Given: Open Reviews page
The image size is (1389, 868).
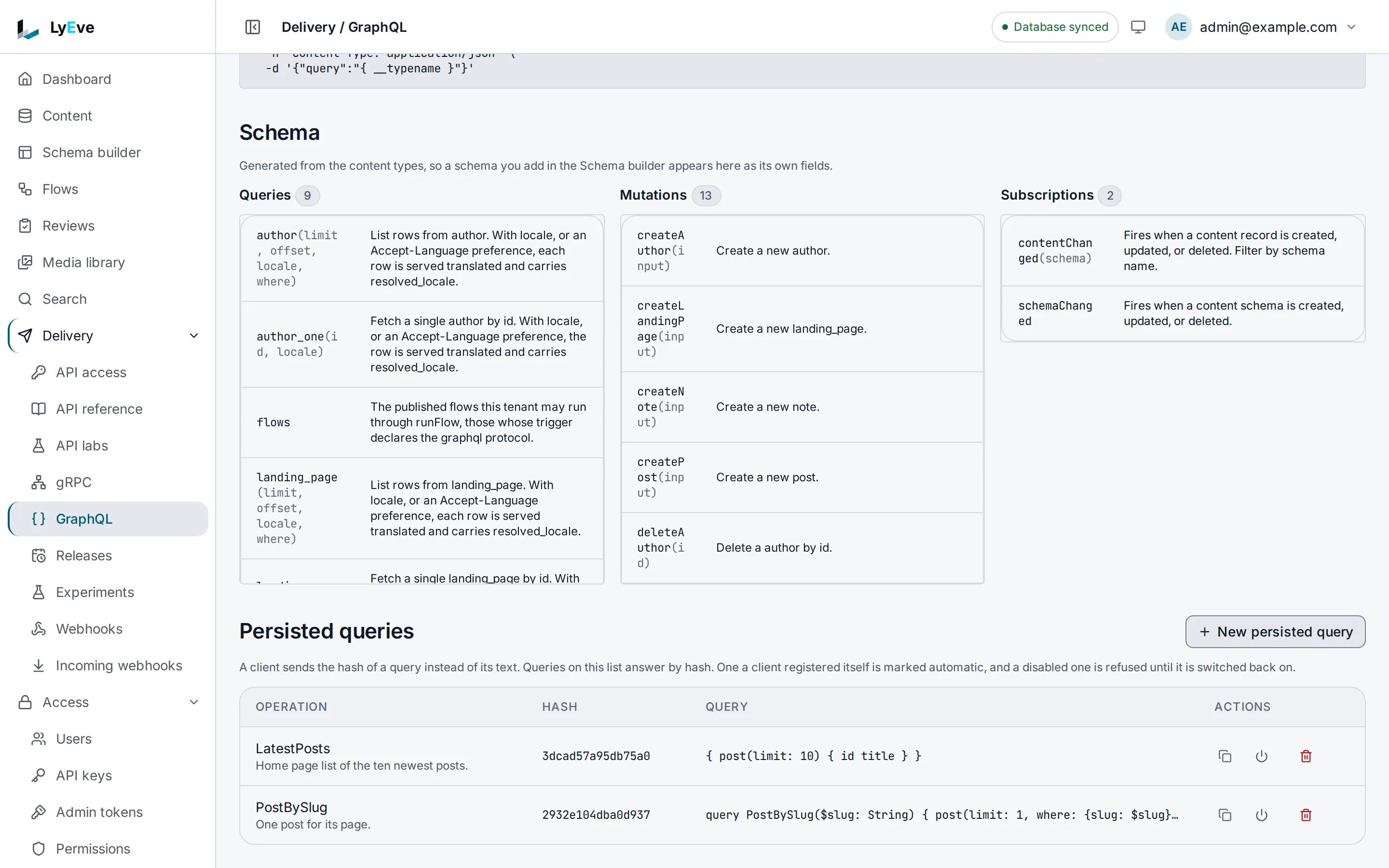Looking at the screenshot, I should pos(108,226).
